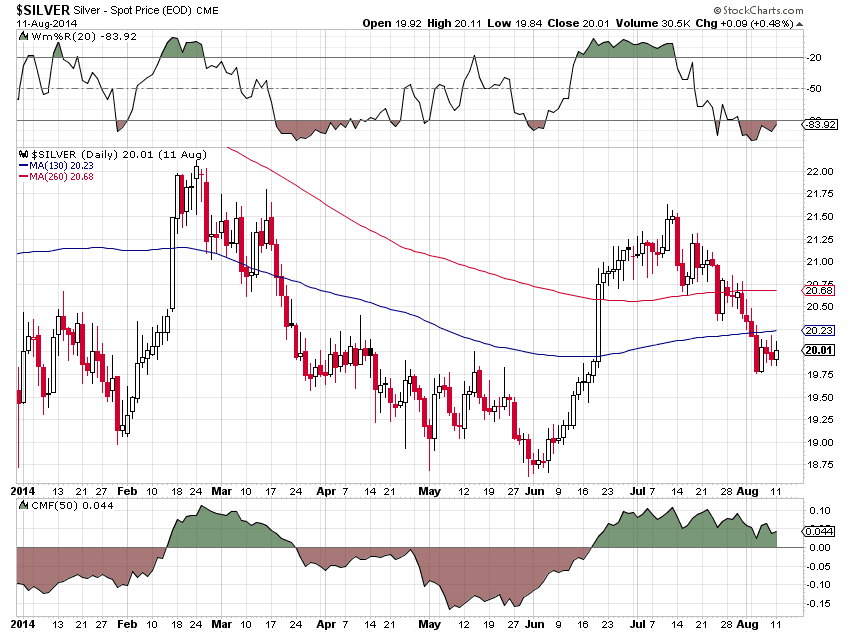Click the 0.044 CMF value tag

pyautogui.click(x=819, y=532)
